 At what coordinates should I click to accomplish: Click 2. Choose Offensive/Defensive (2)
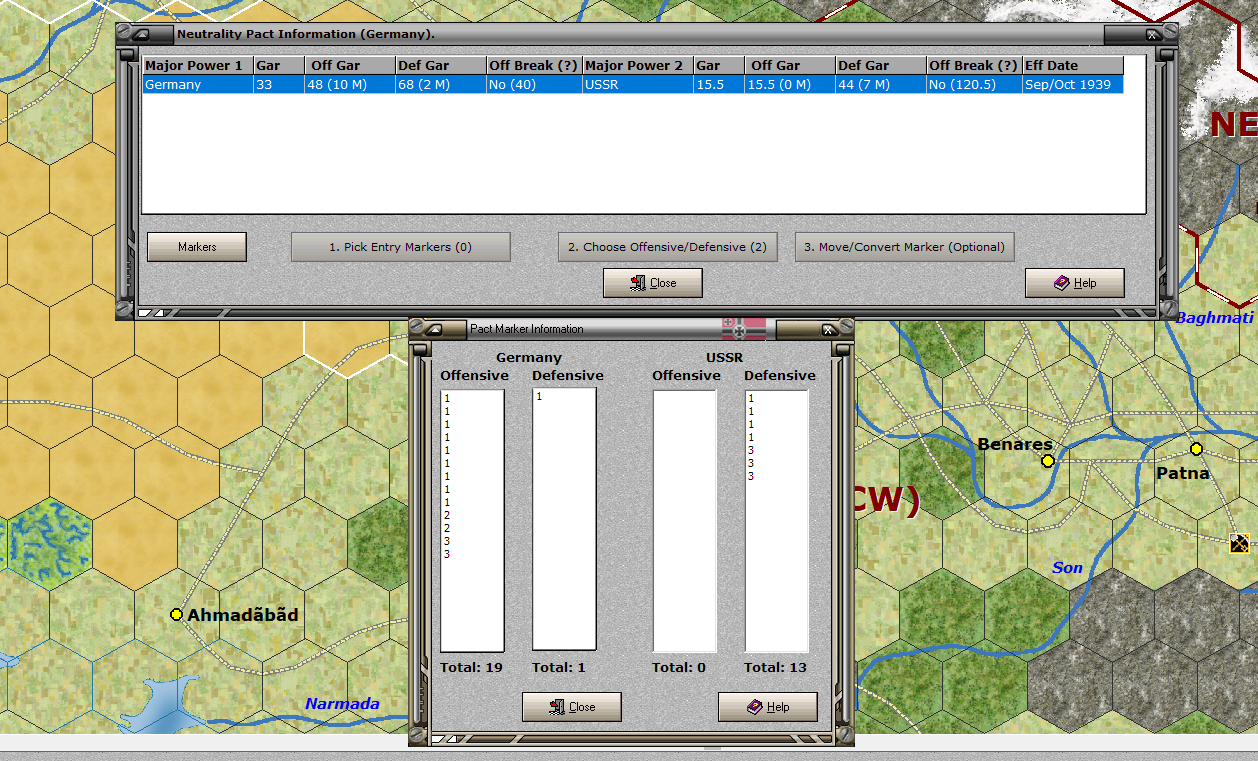pyautogui.click(x=667, y=247)
